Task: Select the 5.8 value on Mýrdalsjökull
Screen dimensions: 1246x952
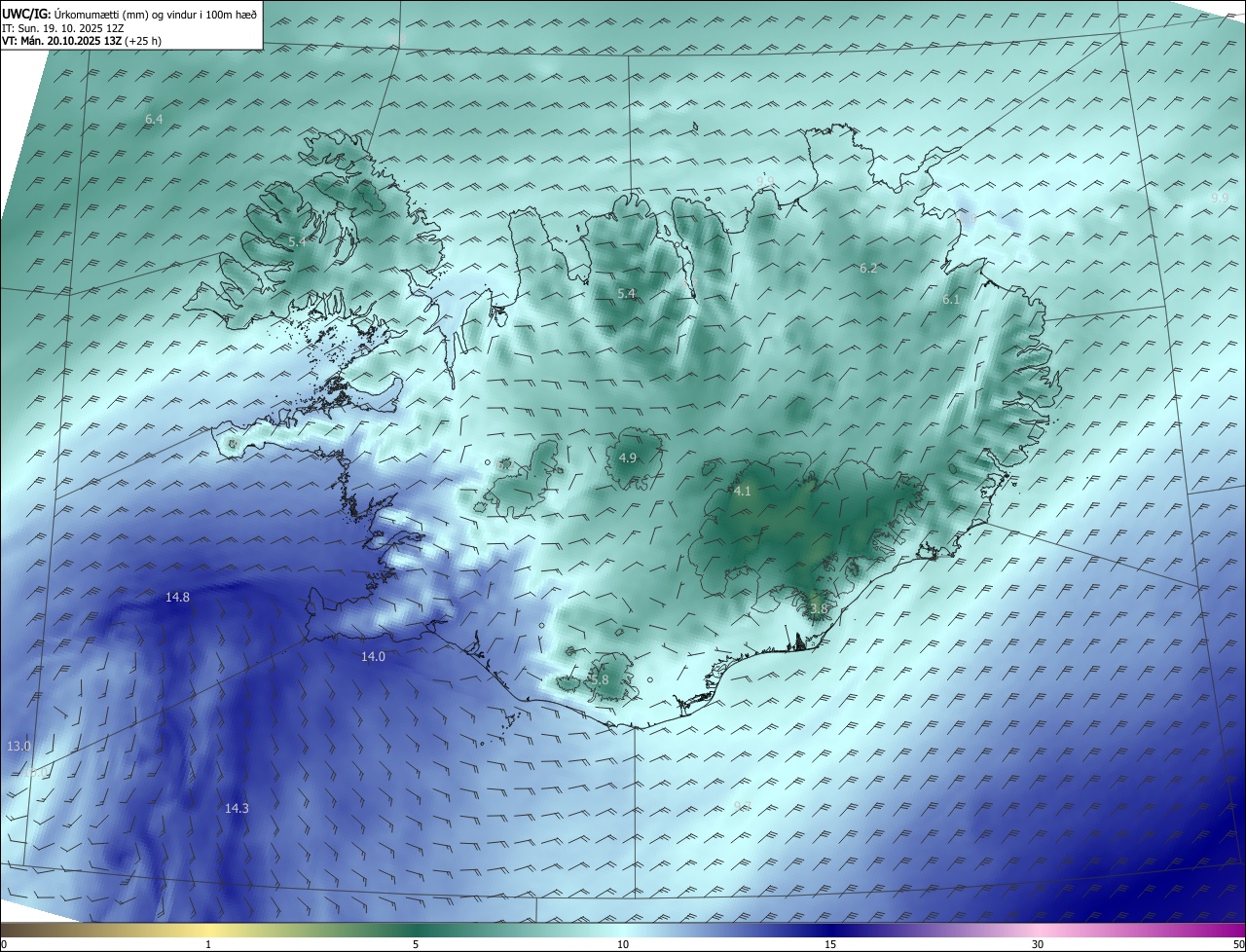Action: tap(600, 679)
